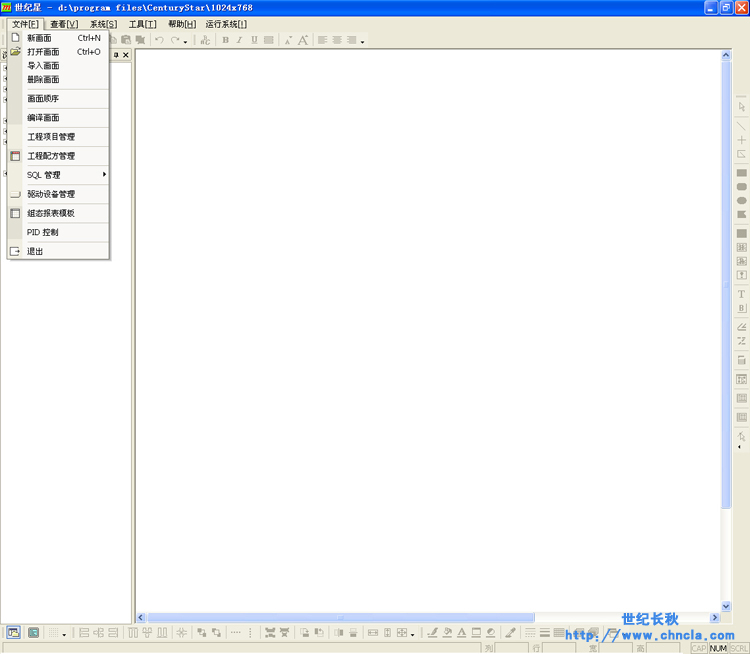Toggle Underline formatting button
The image size is (750, 654).
click(x=254, y=40)
